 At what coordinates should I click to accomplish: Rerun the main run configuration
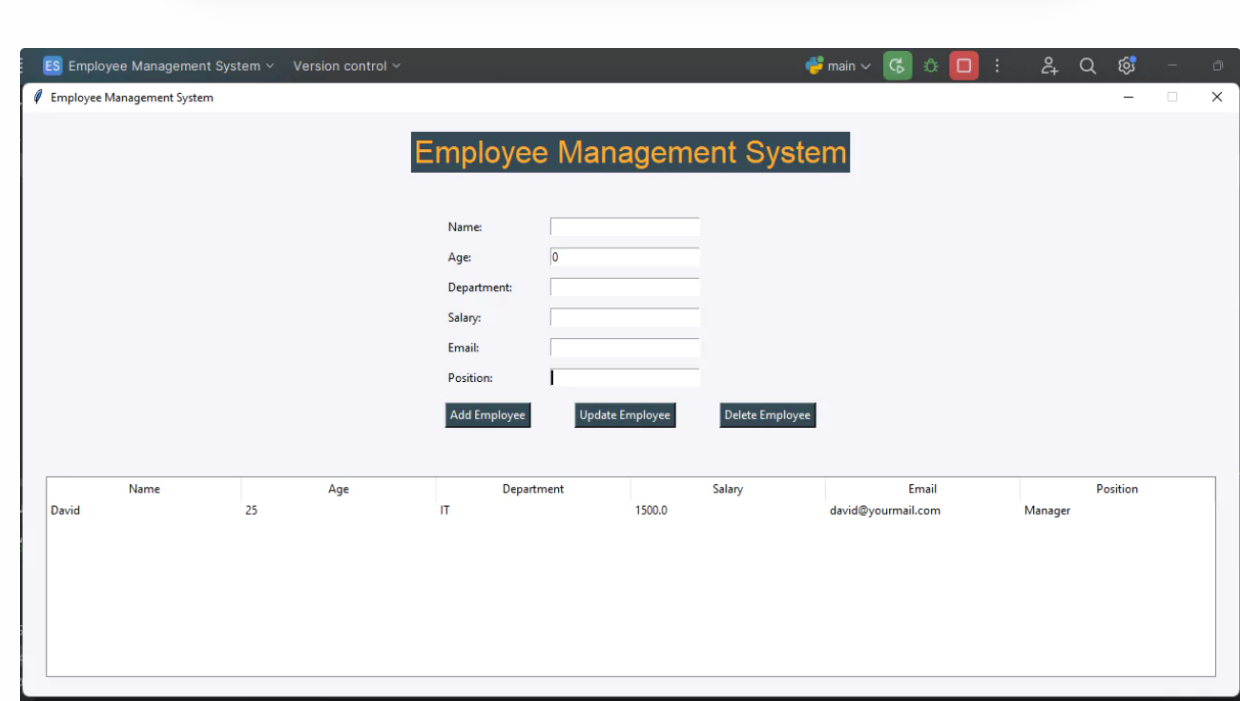click(897, 65)
